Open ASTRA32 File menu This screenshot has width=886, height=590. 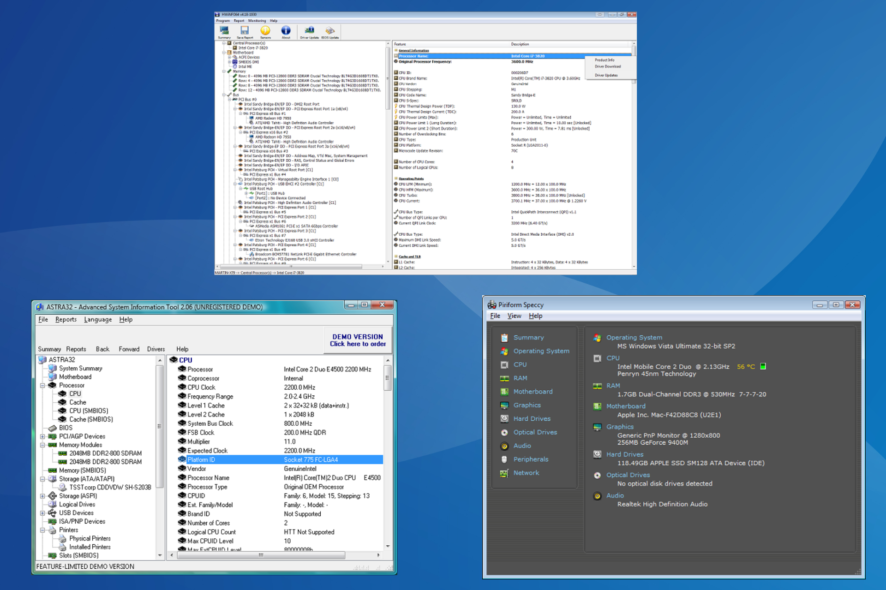pos(43,320)
